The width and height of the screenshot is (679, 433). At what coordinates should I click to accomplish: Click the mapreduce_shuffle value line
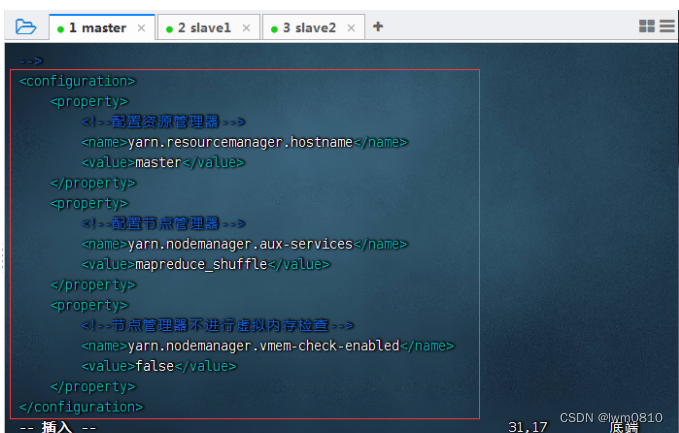click(x=206, y=264)
